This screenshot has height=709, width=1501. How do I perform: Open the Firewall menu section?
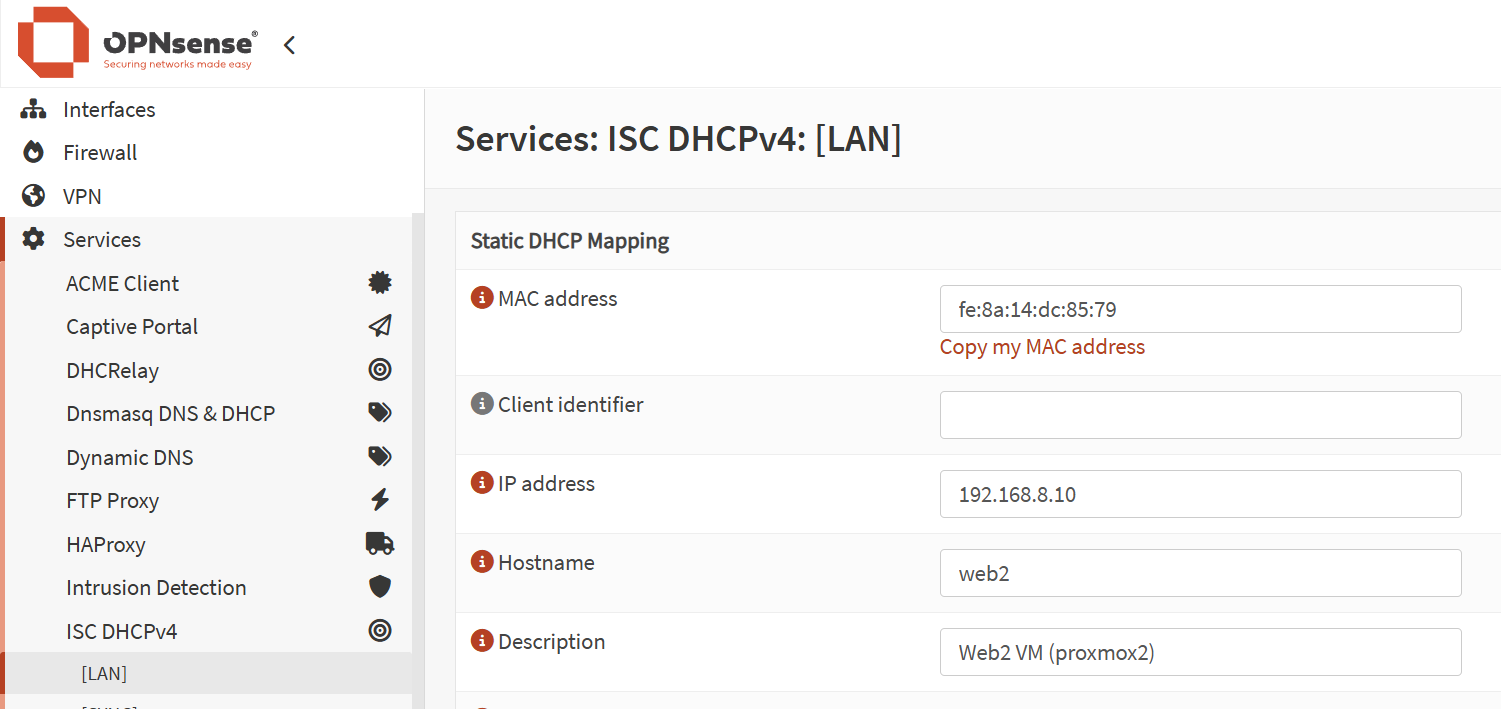coord(100,153)
